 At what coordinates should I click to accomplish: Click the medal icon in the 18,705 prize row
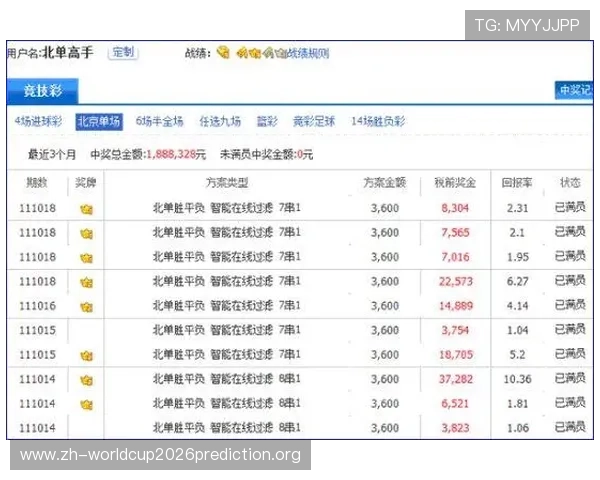point(86,356)
